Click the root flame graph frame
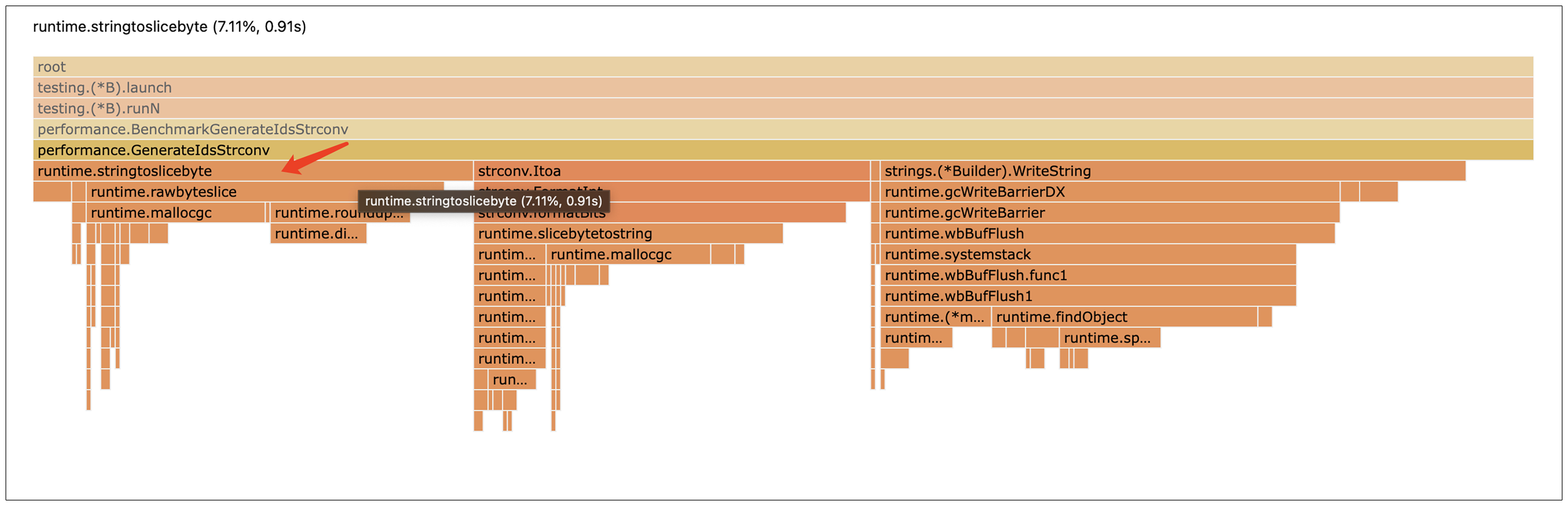This screenshot has height=506, width=1568. pyautogui.click(x=783, y=67)
